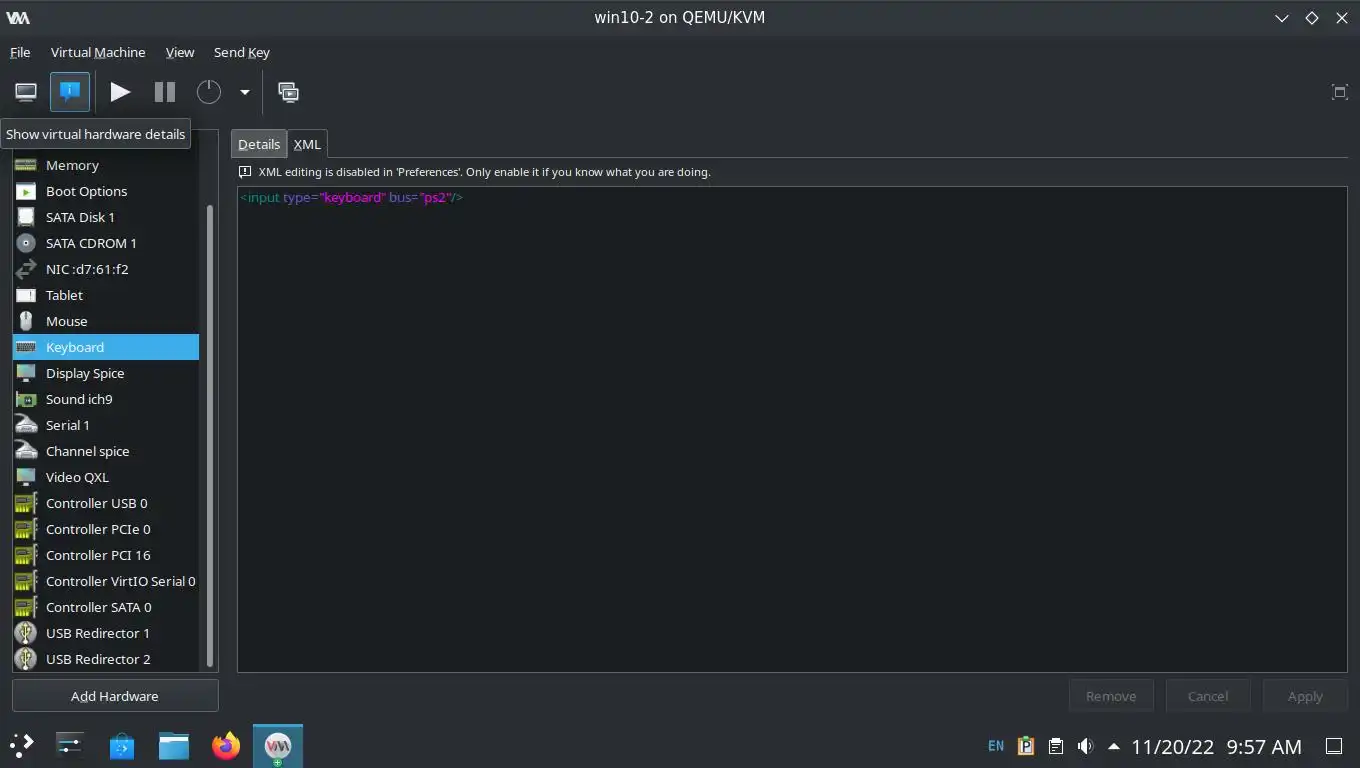Click the virt-manager logo in titlebar
Viewport: 1360px width, 768px height.
pos(17,18)
